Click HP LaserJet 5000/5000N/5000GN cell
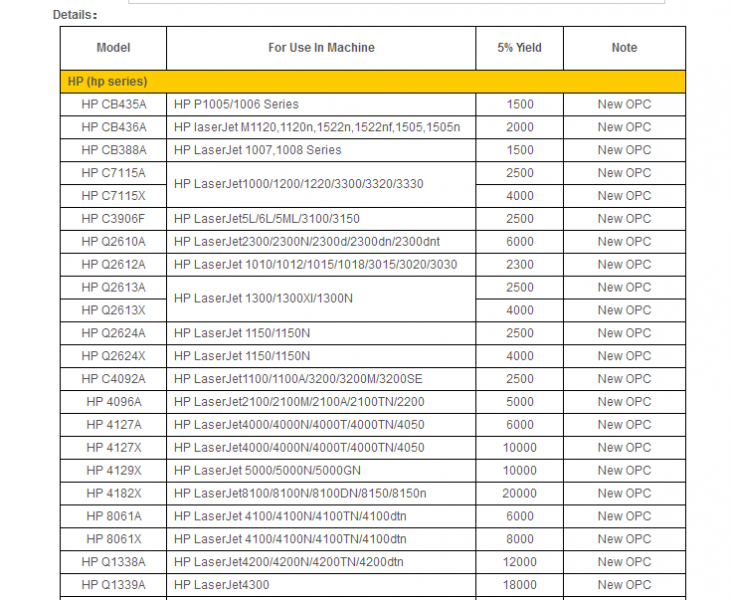The width and height of the screenshot is (731, 600). [x=321, y=470]
